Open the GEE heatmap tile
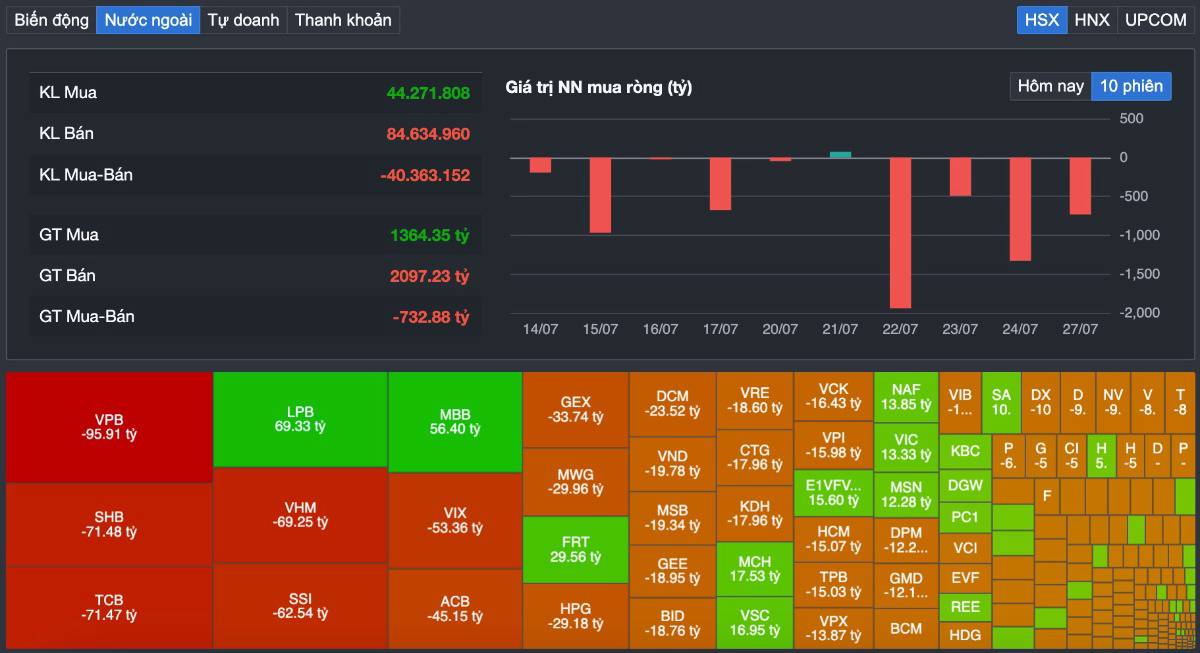The image size is (1200, 653). pos(672,571)
